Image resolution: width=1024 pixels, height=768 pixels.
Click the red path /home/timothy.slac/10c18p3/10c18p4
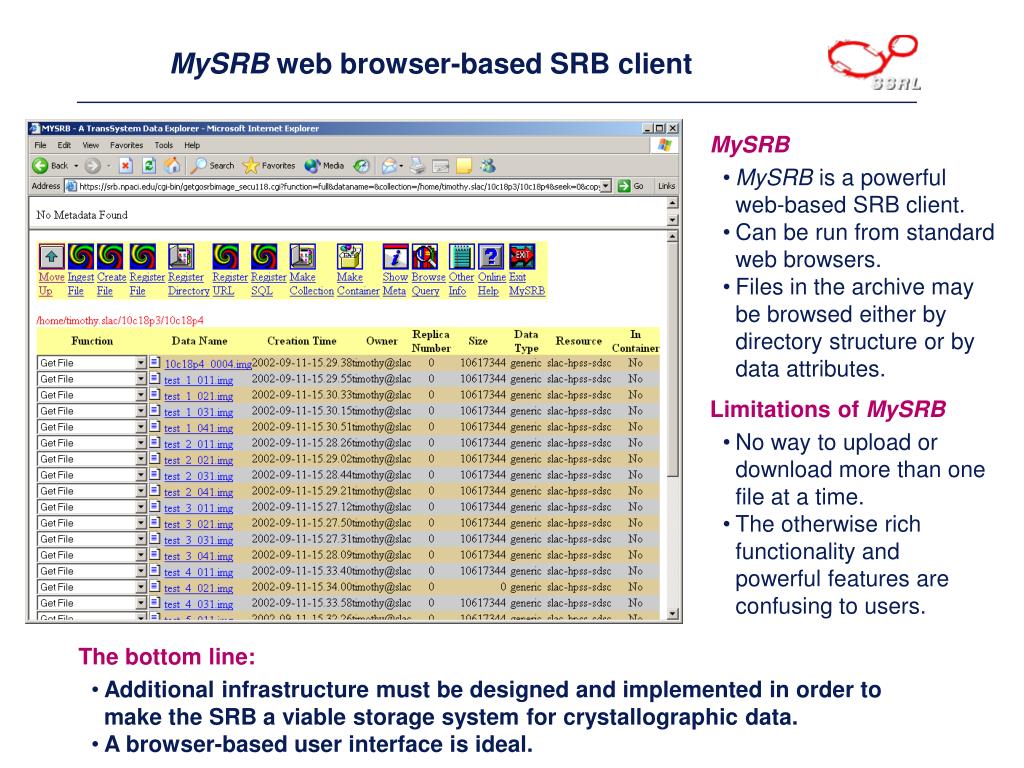tap(120, 321)
